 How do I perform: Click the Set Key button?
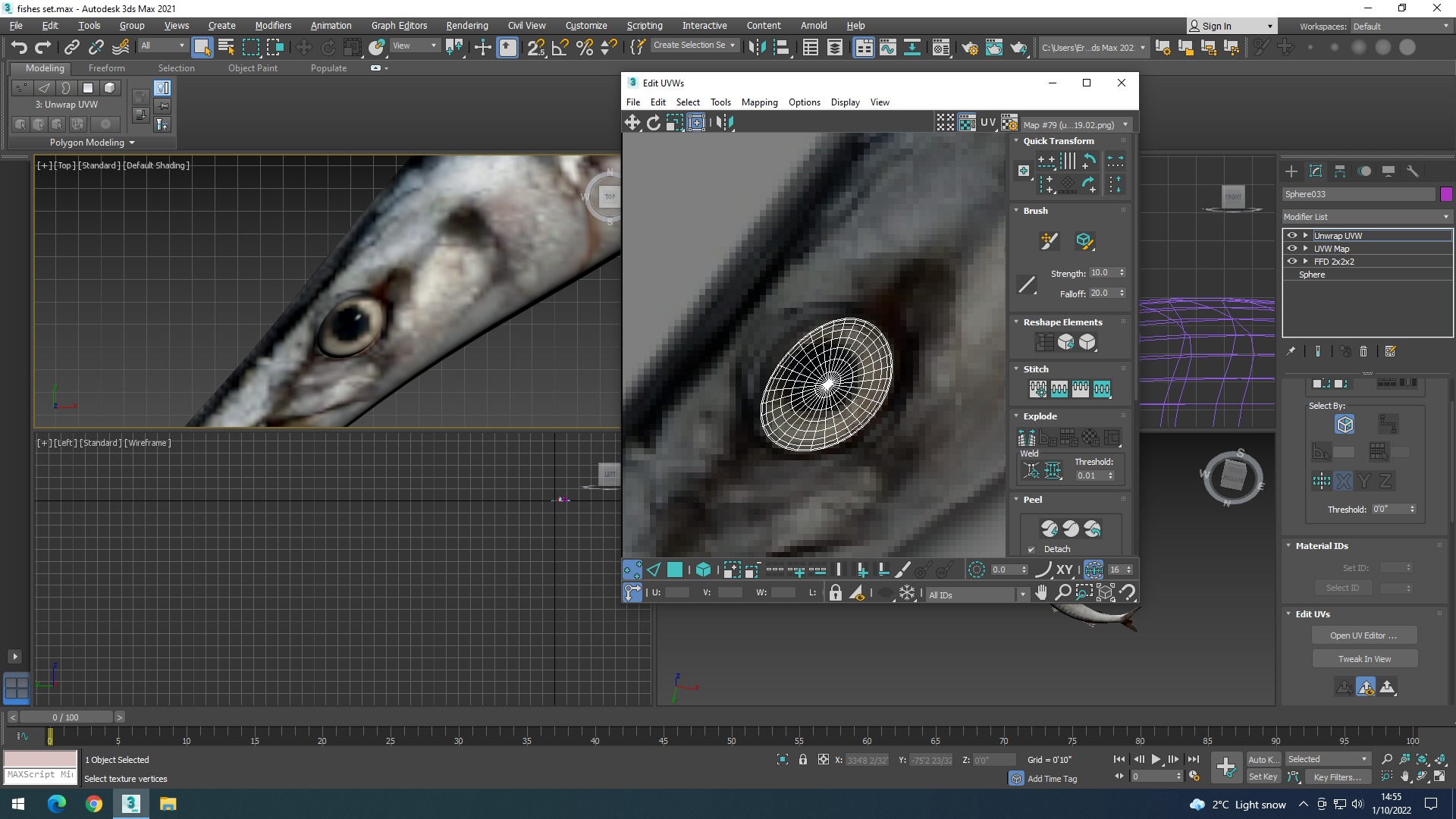tap(1263, 777)
